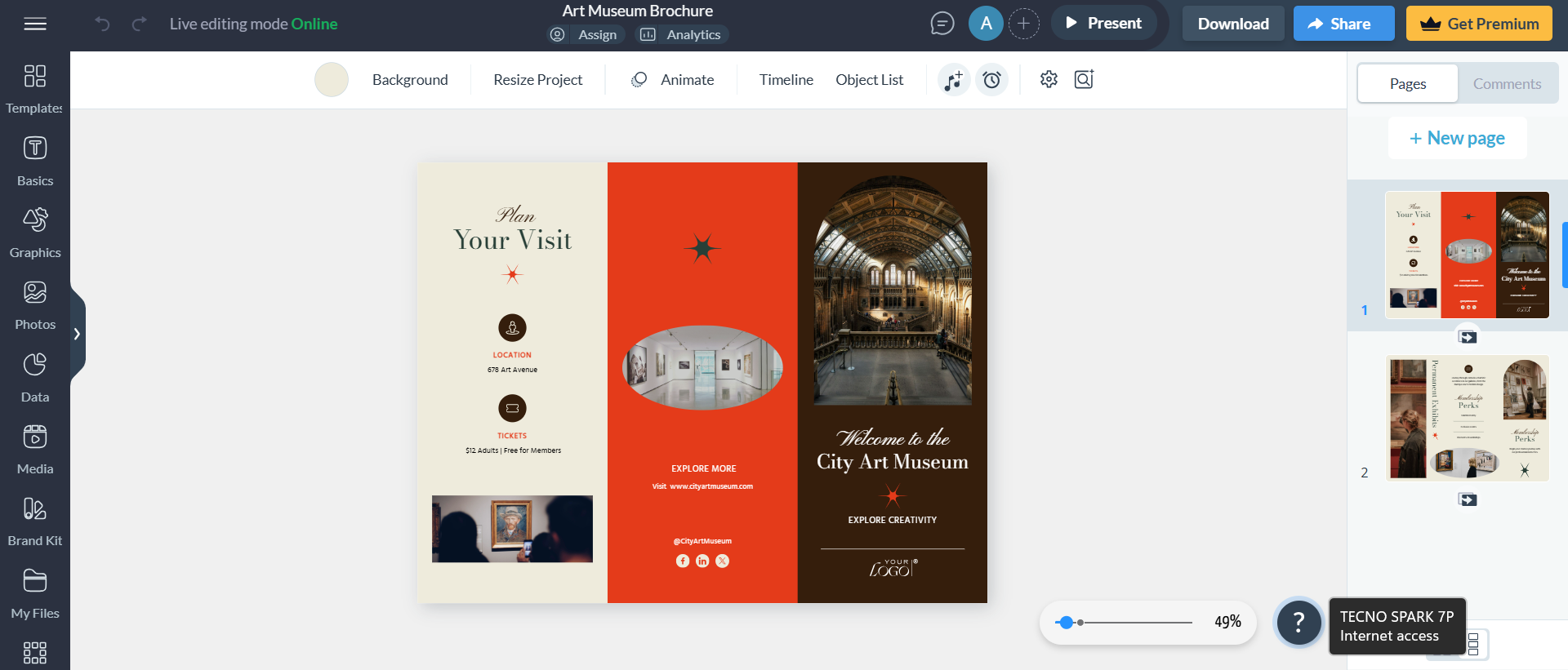The height and width of the screenshot is (670, 1568).
Task: Open the Media sidebar panel
Action: point(35,450)
